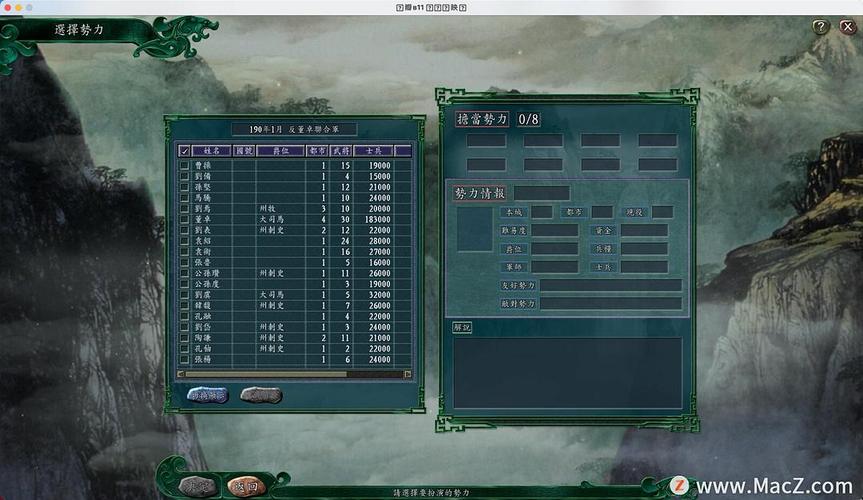This screenshot has width=863, height=500.
Task: Check the box for 袁紹
Action: click(184, 241)
